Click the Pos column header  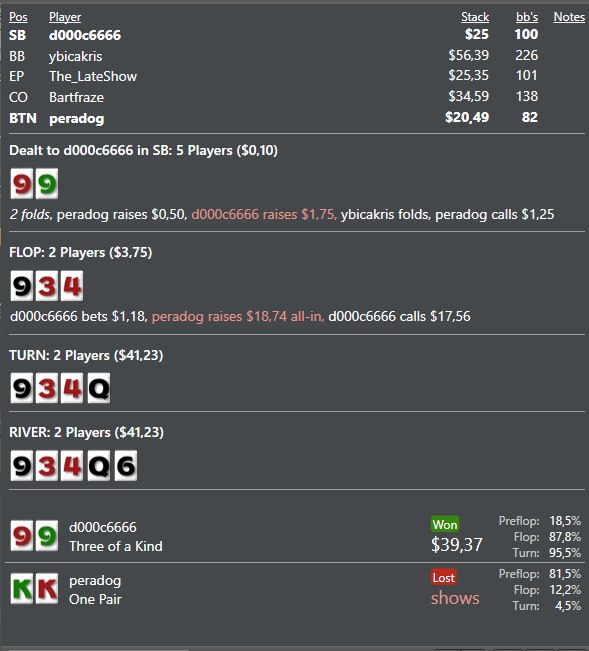tap(18, 17)
